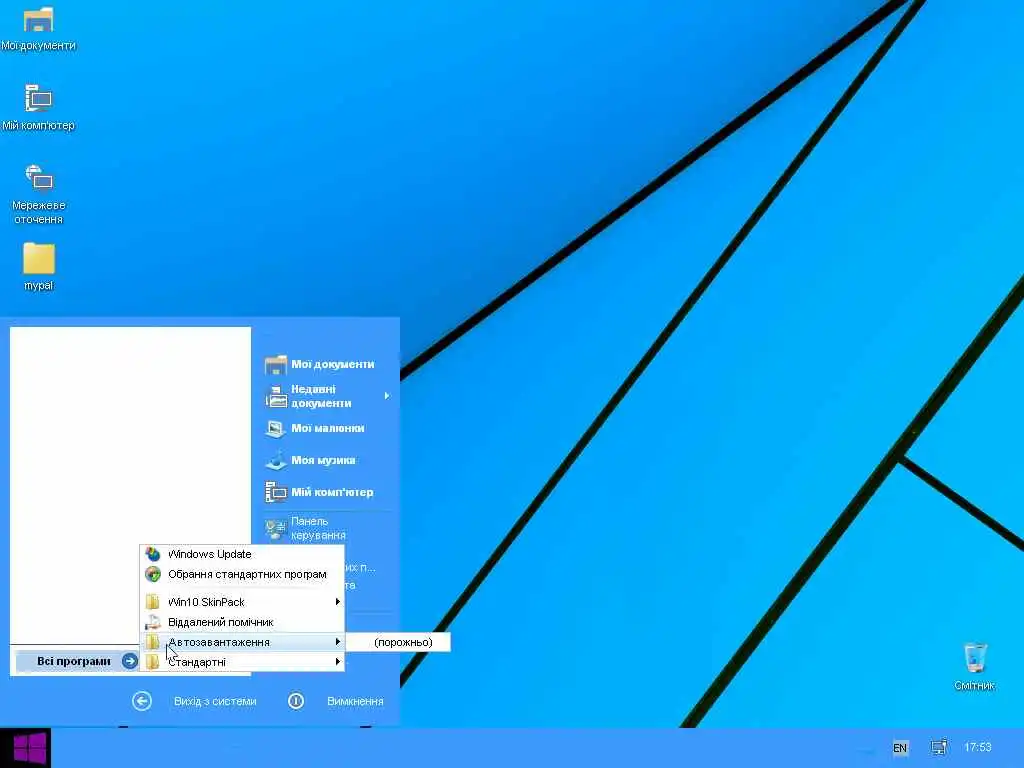Click the Мої малюнки icon
This screenshot has width=1024, height=768.
pos(276,428)
